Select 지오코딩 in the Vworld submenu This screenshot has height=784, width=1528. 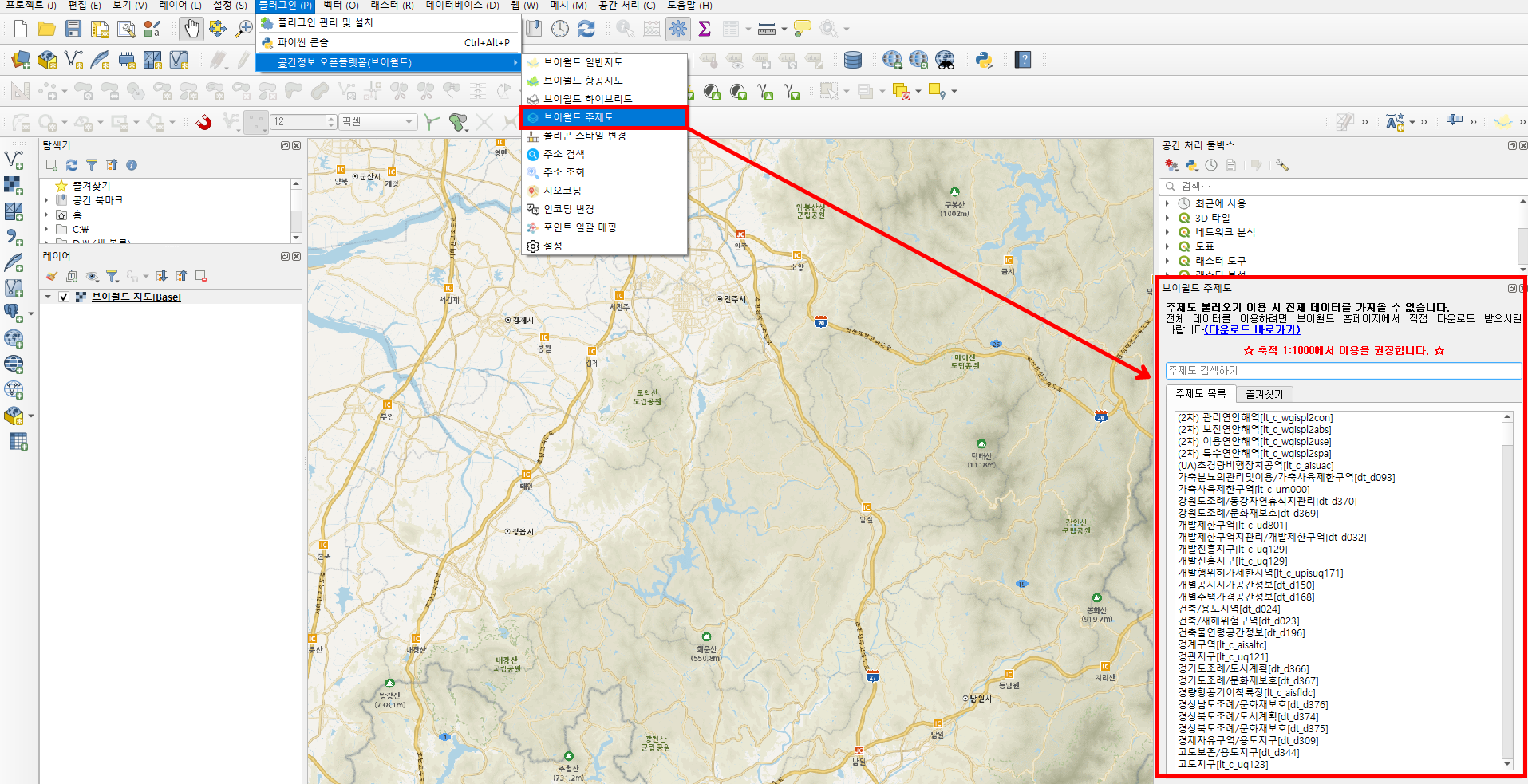pos(604,191)
